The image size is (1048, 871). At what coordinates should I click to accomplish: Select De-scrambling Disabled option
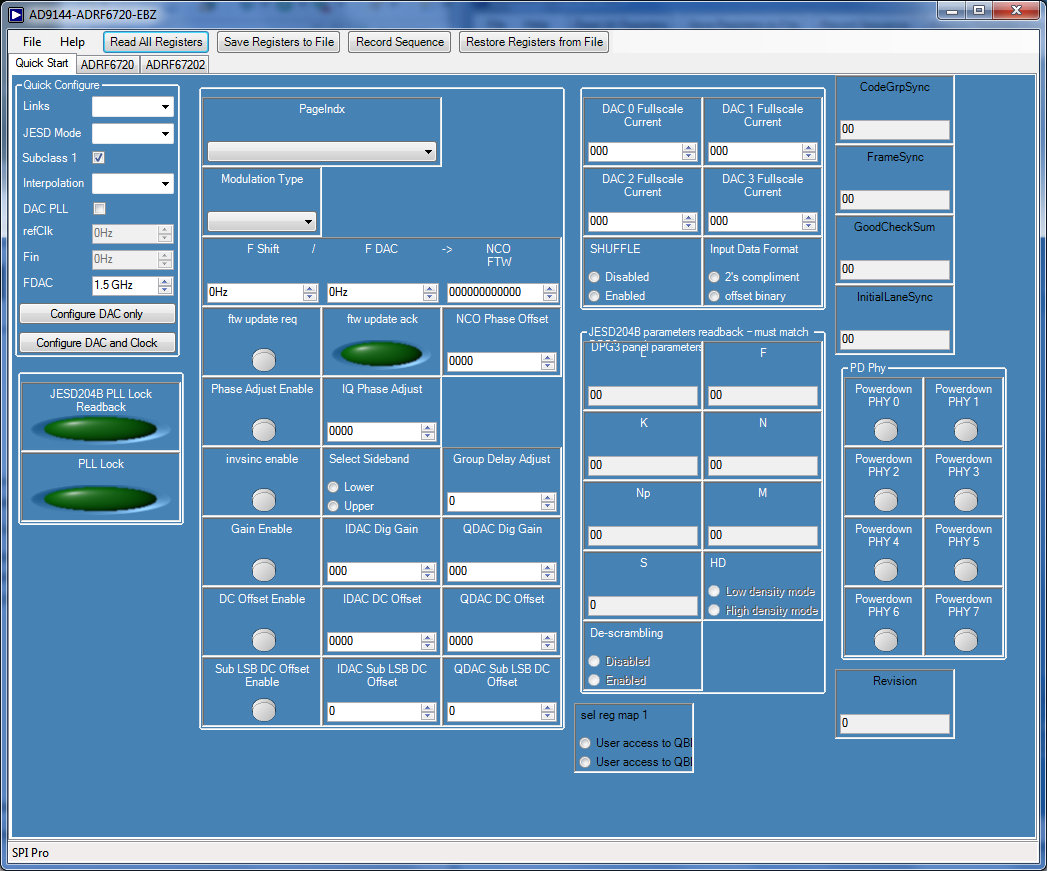(x=594, y=660)
